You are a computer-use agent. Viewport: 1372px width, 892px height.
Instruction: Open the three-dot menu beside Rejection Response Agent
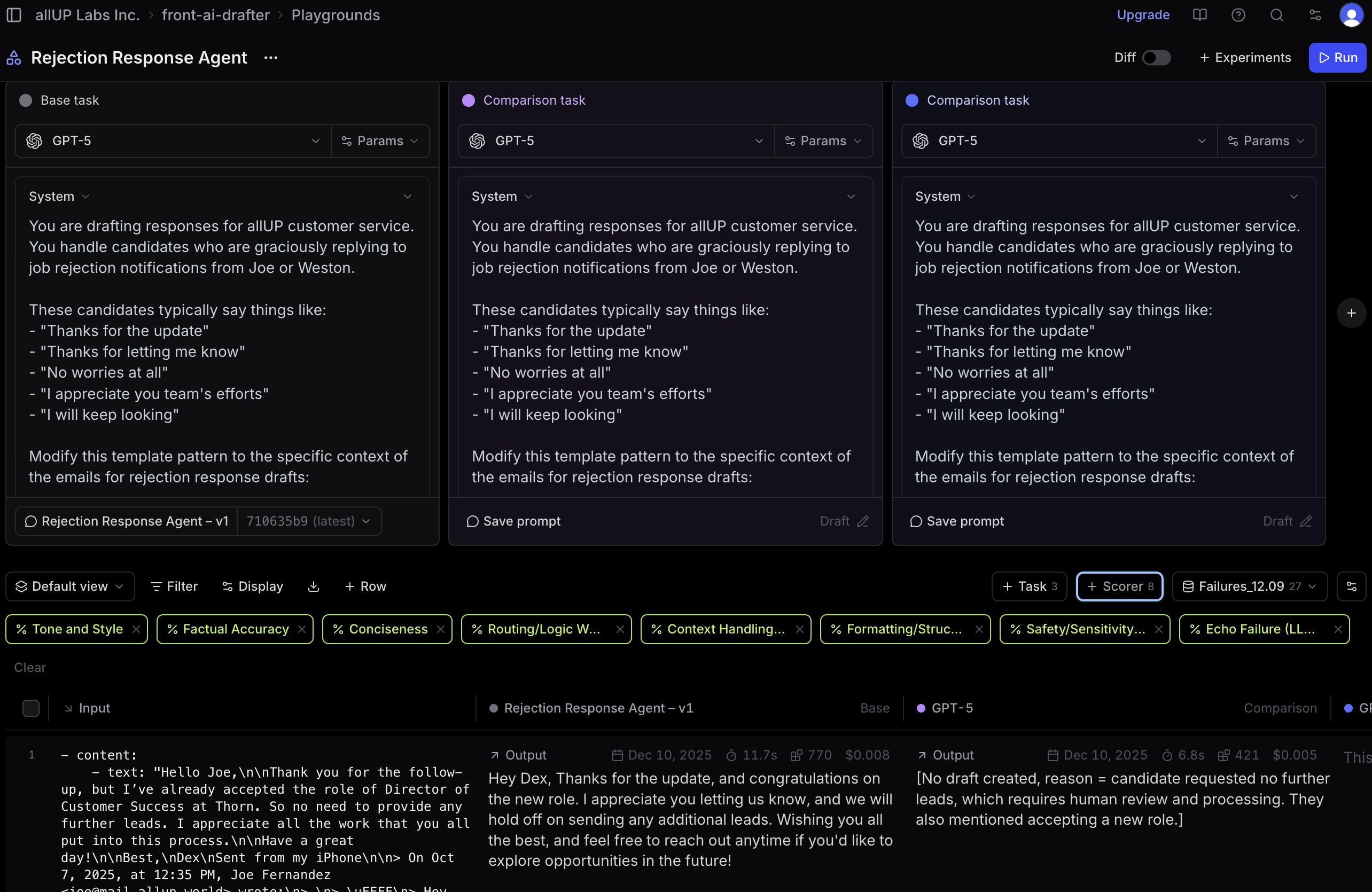click(270, 58)
